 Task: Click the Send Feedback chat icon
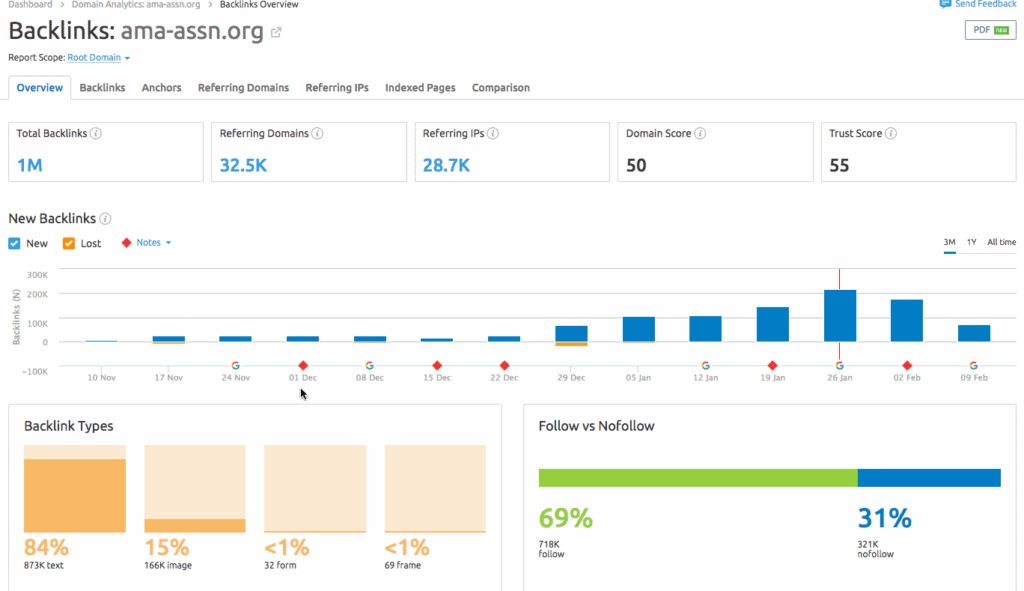coord(945,4)
